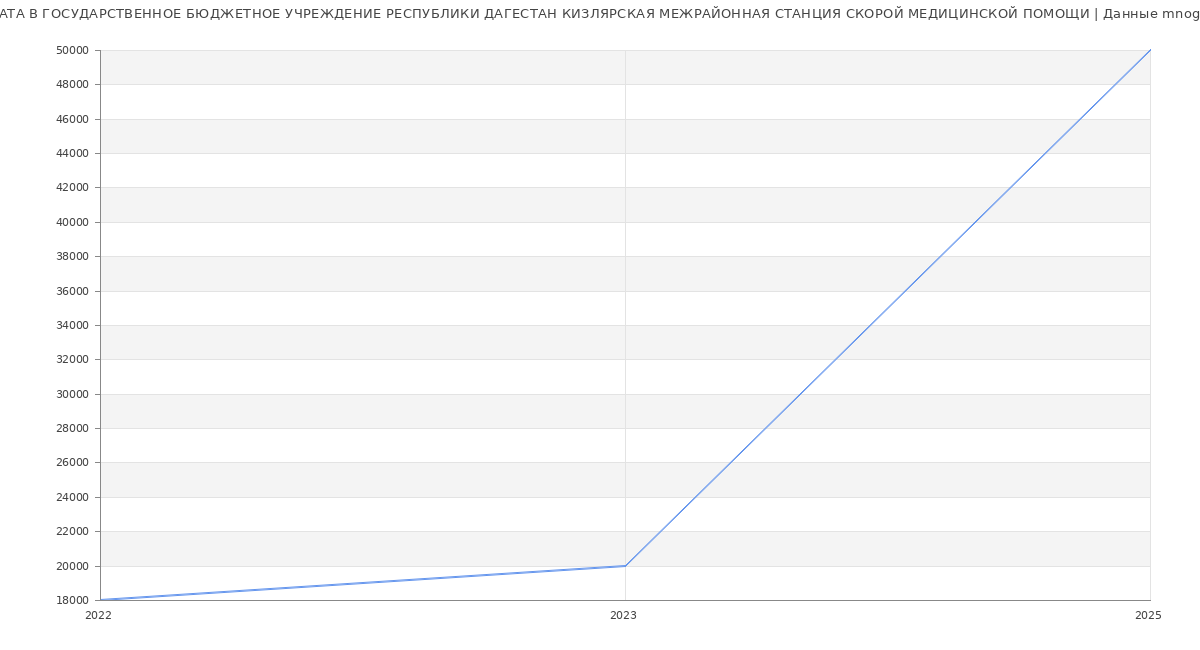Screen dimensions: 1200x650
Task: Select the 24000 y-axis label
Action: 73,497
